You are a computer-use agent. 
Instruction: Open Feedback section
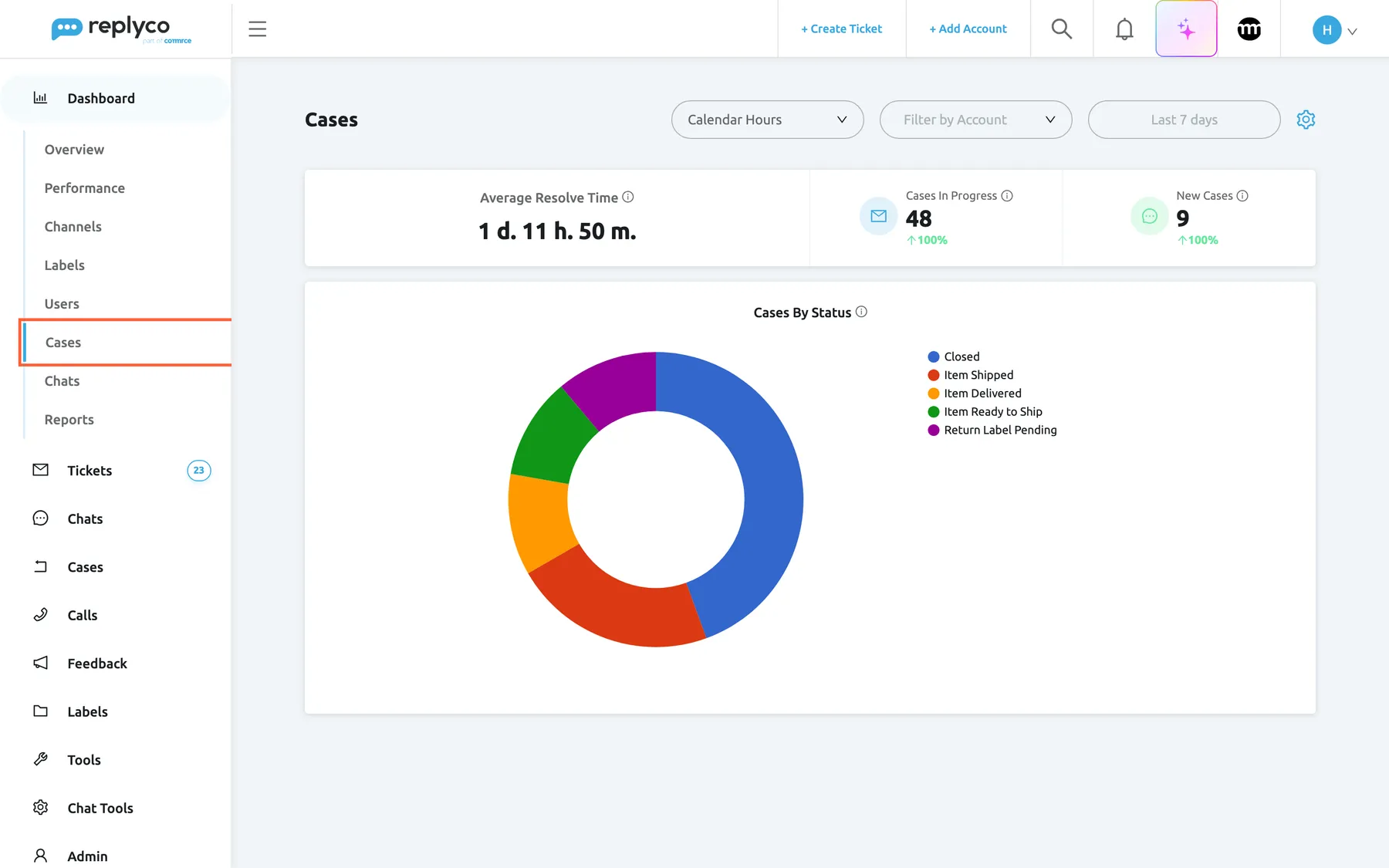[x=97, y=664]
